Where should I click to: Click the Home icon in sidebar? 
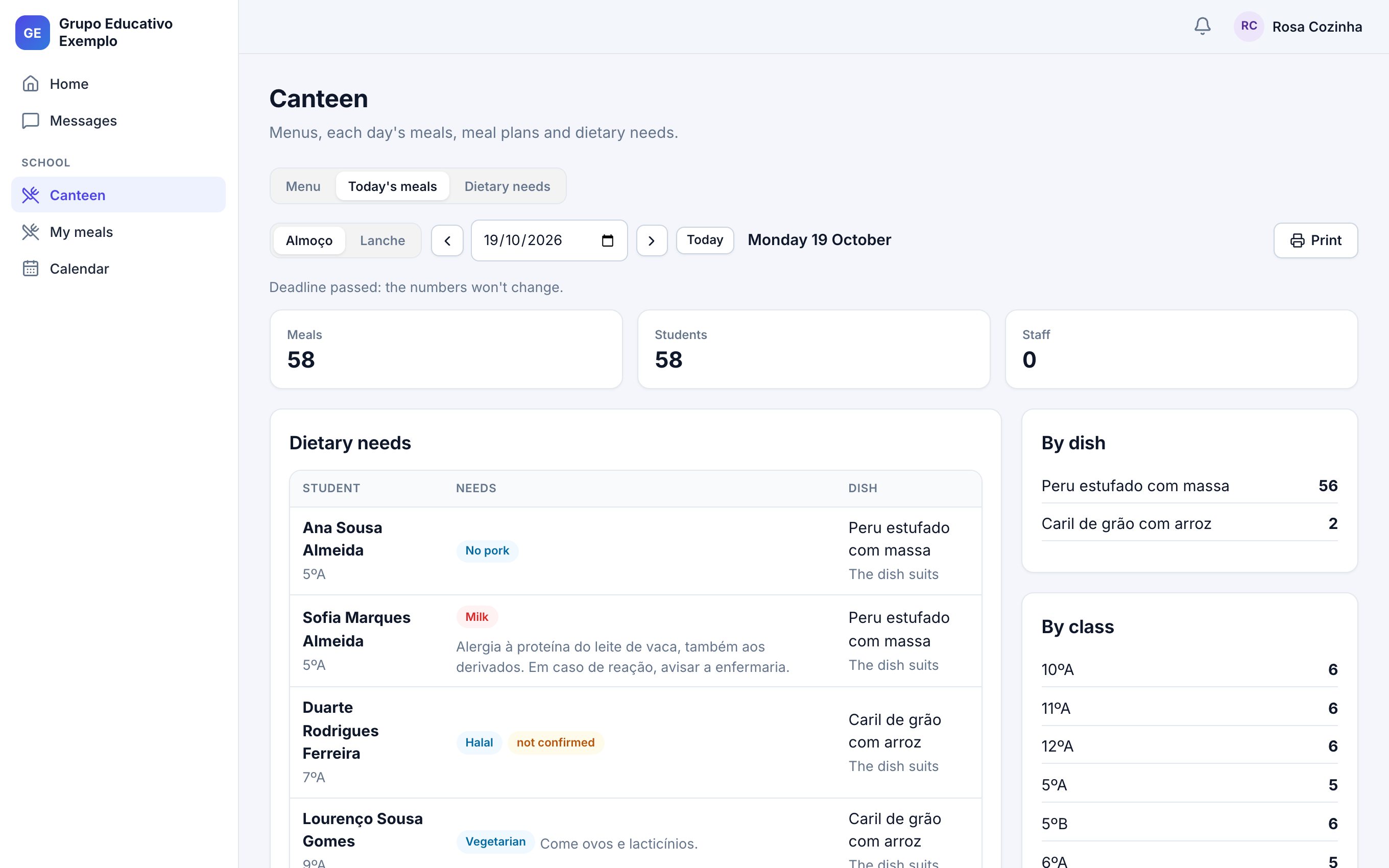pyautogui.click(x=31, y=84)
